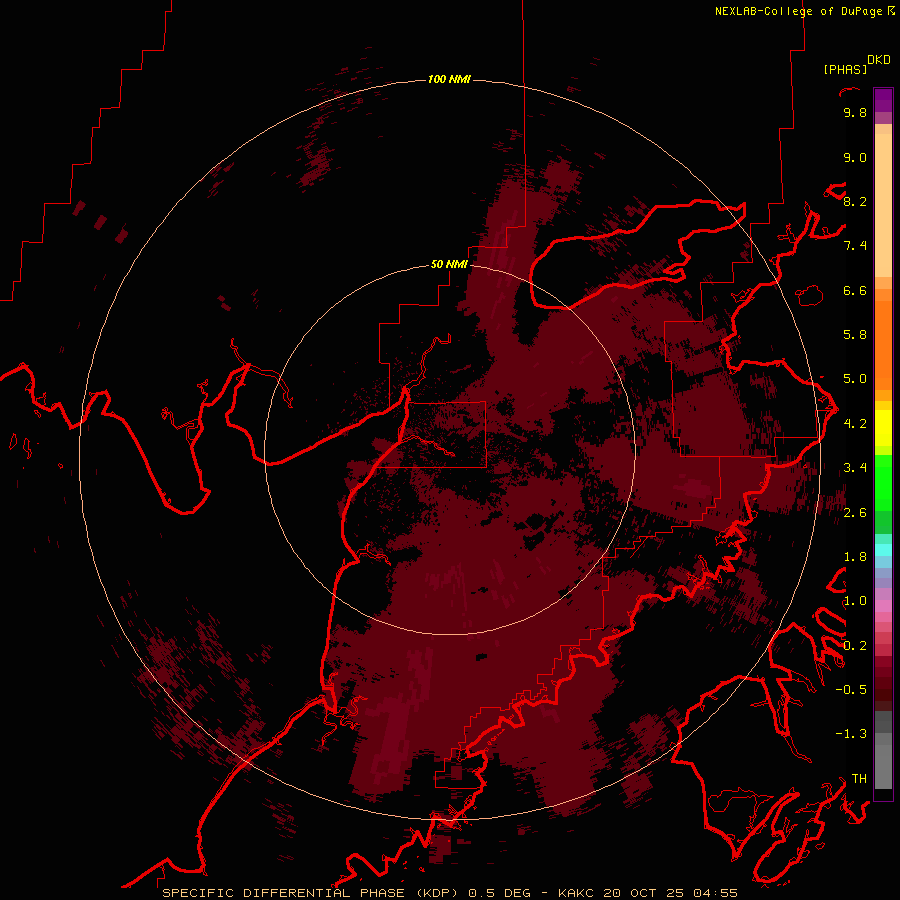
Task: Click the 50 NMI range ring label
Action: [x=449, y=264]
